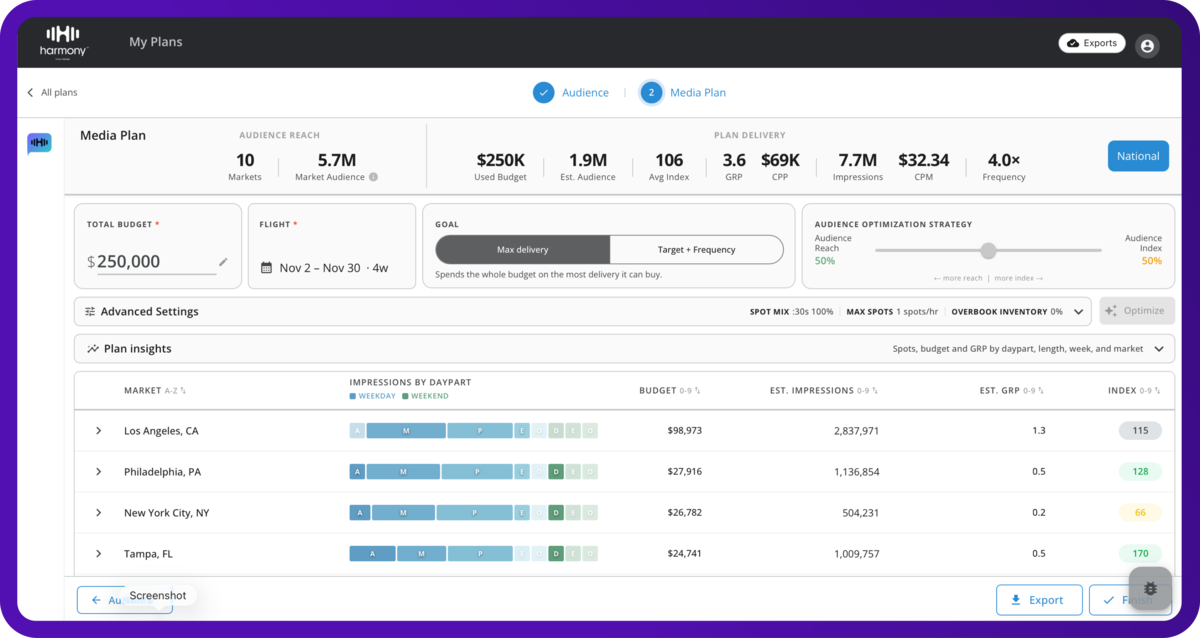Sort the table by Budget
Screen dimensions: 1200x638
668,390
